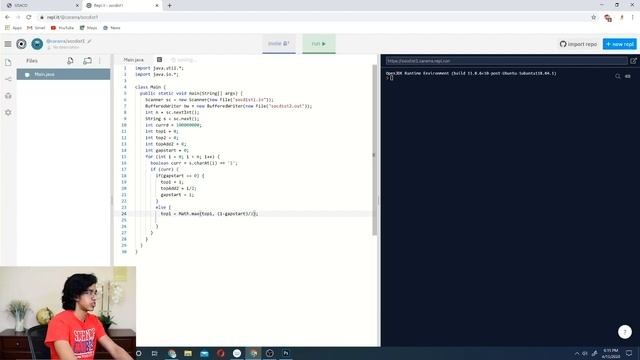
Task: Open the Chrome three-dot menu
Action: tap(633, 17)
